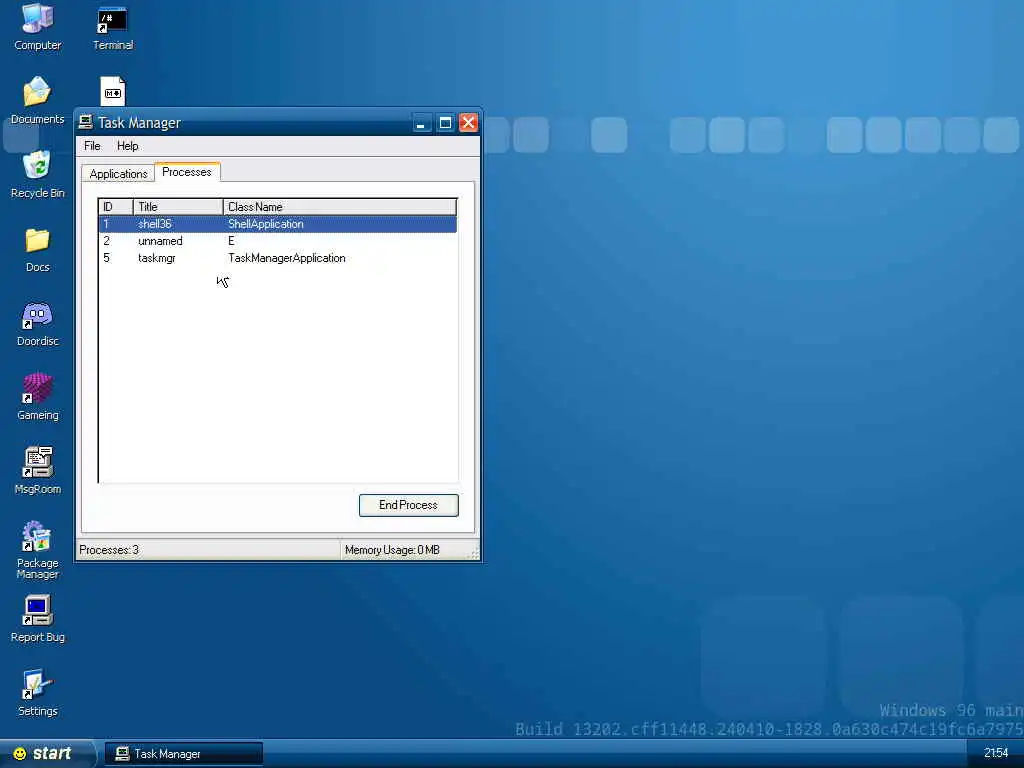Select the shell36 process row
The height and width of the screenshot is (768, 1024).
click(x=278, y=224)
